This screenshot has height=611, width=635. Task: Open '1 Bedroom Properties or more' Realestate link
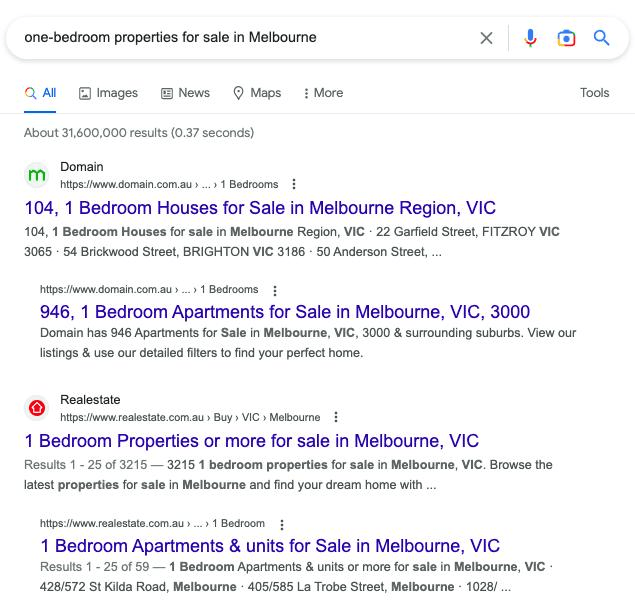(x=252, y=441)
